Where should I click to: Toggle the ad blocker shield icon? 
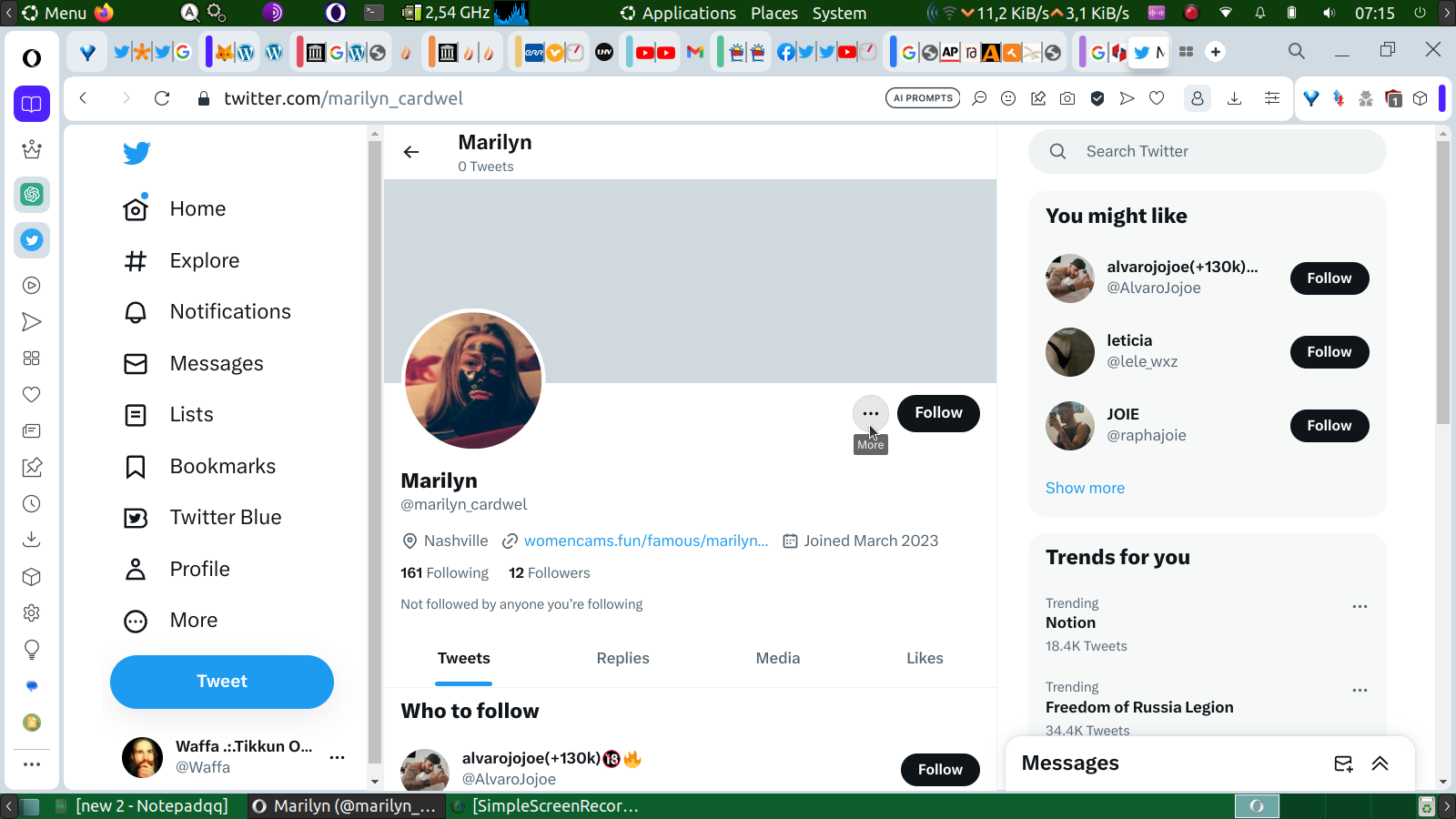click(1097, 98)
